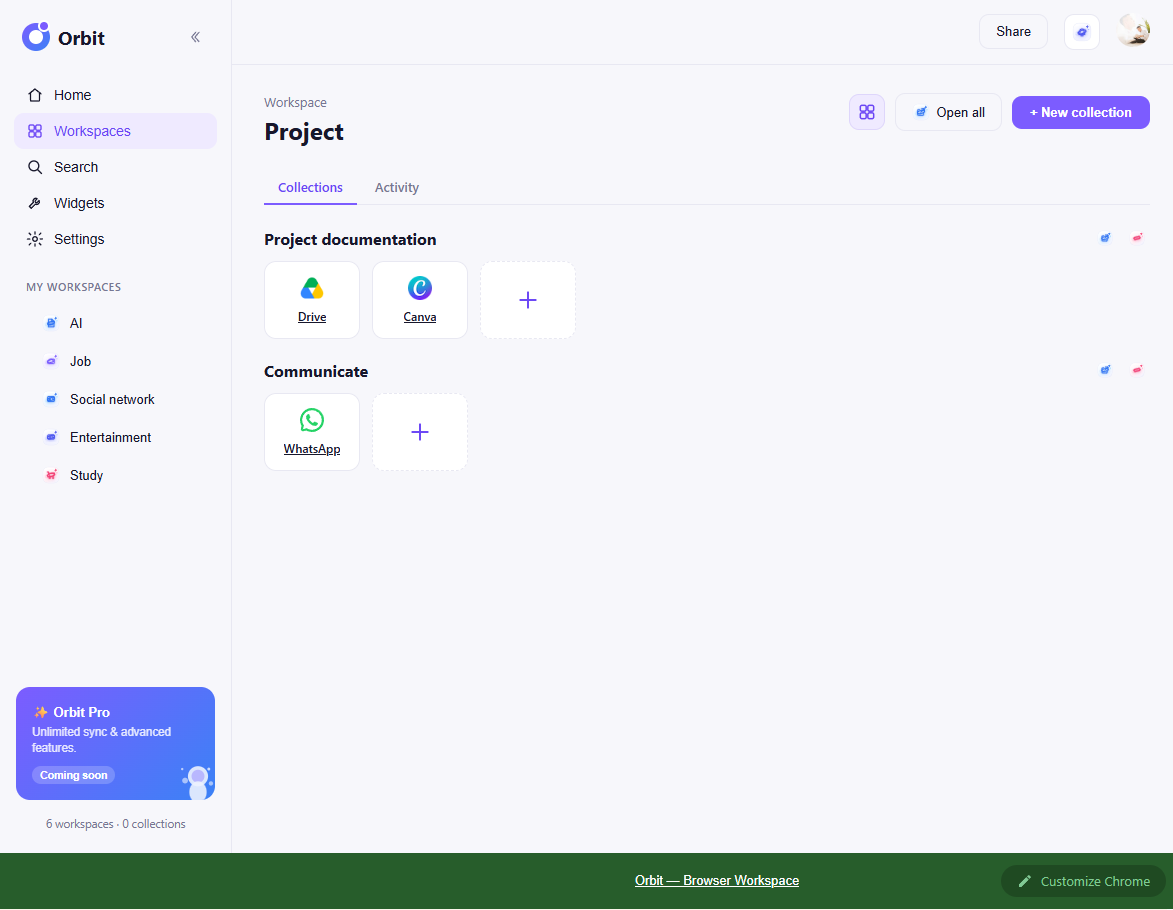This screenshot has height=910, width=1173.
Task: Create a new collection
Action: [1080, 112]
